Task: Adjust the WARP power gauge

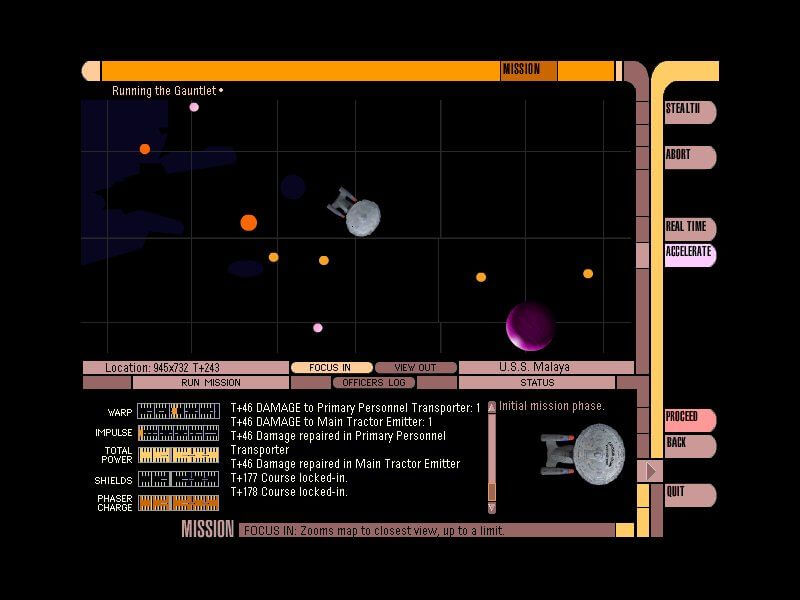Action: point(179,411)
